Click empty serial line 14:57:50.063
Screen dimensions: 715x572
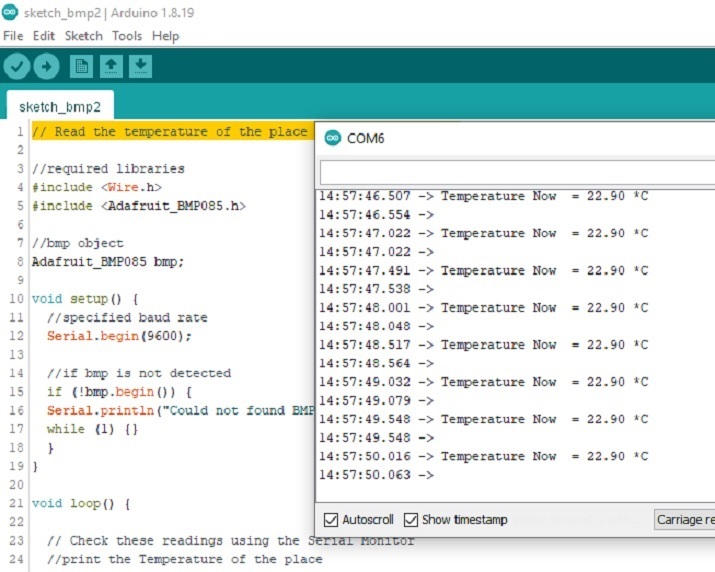376,475
